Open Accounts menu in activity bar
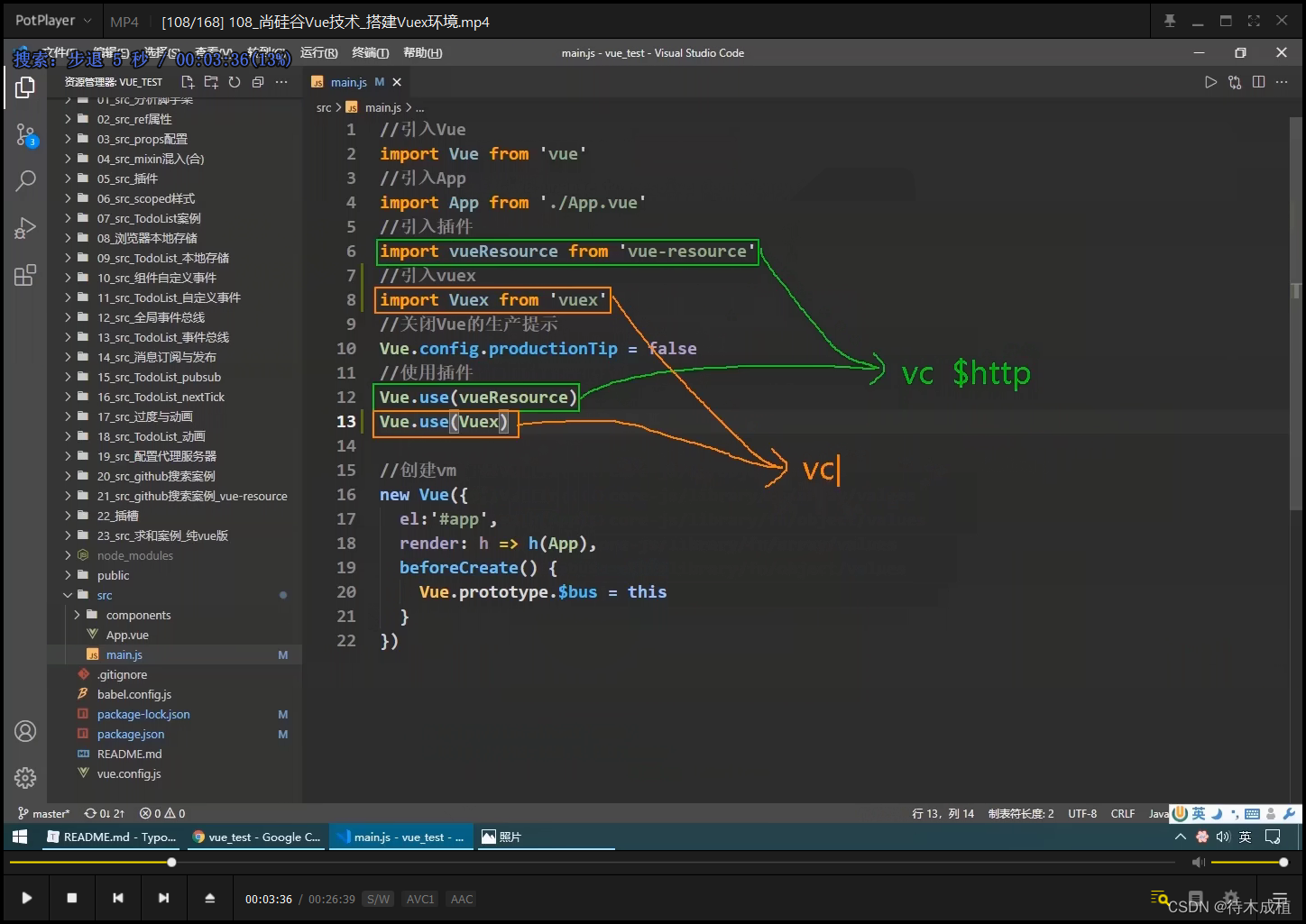This screenshot has height=924, width=1306. tap(25, 731)
